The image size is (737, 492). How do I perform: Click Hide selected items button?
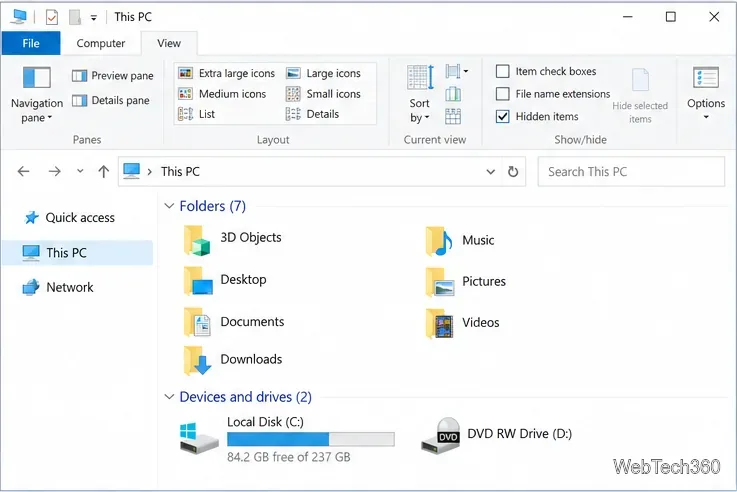640,96
